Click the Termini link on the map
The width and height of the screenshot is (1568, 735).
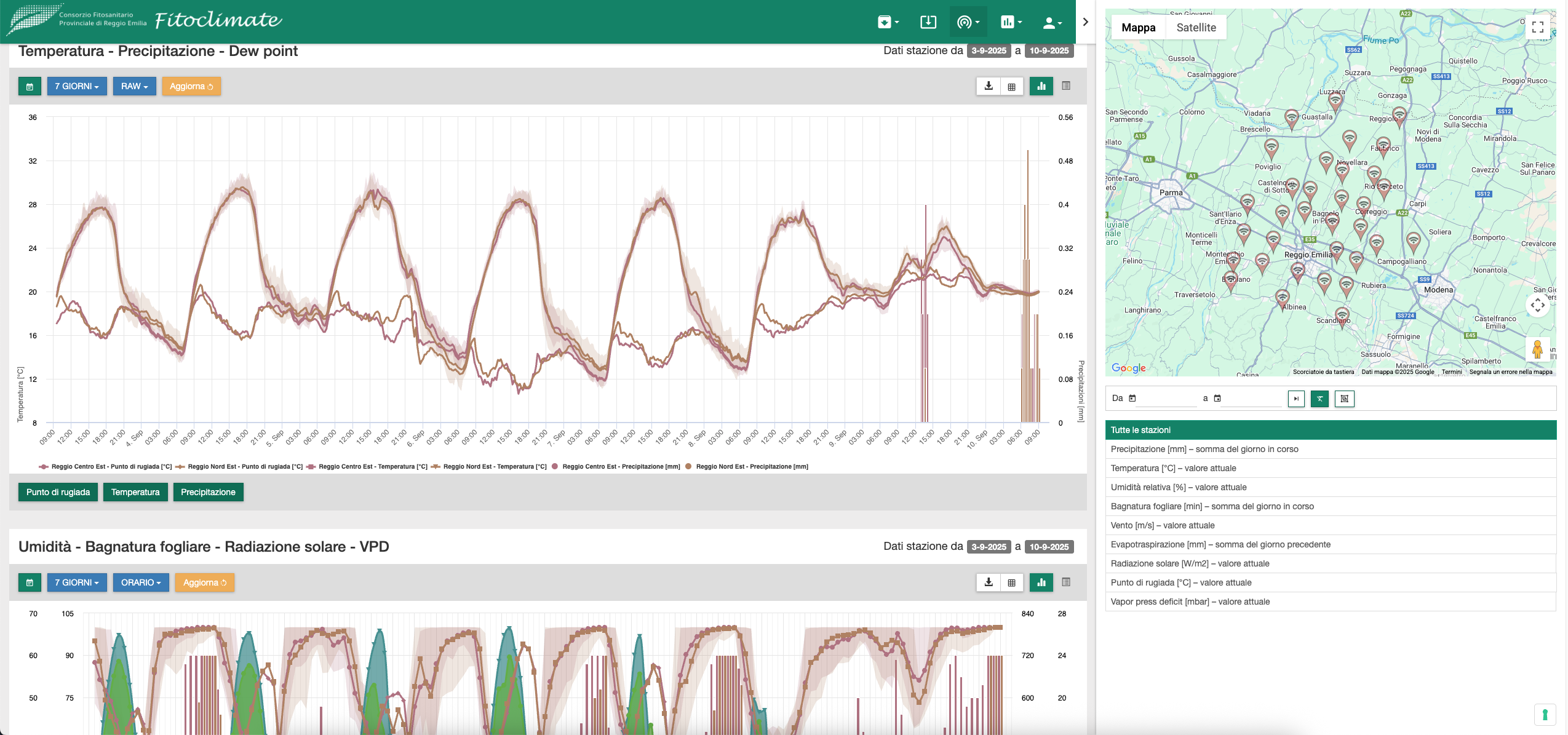1451,371
